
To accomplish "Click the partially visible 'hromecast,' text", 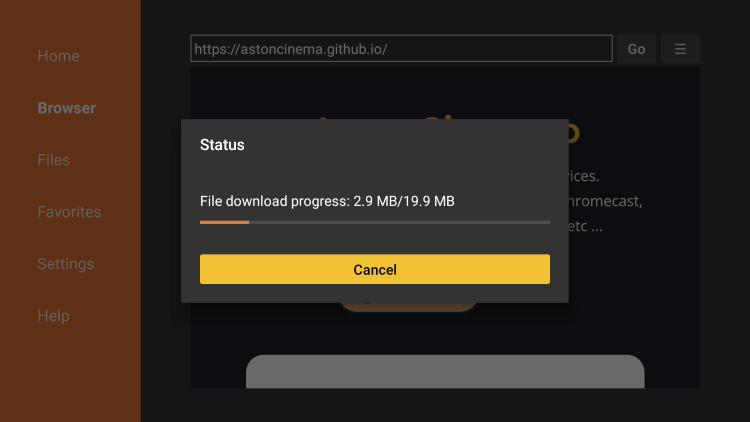I will coord(606,201).
